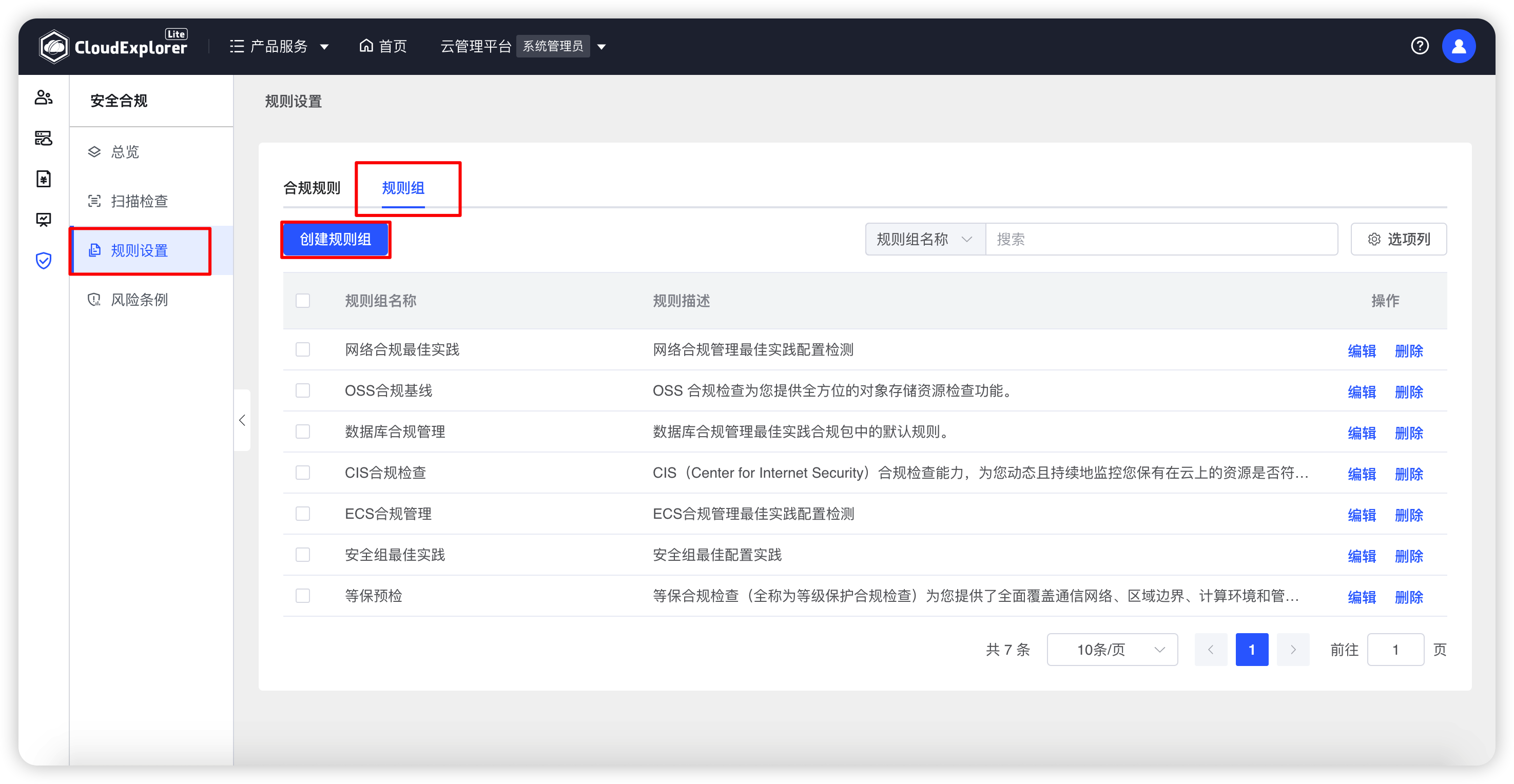Open the user management sidebar icon

44,97
